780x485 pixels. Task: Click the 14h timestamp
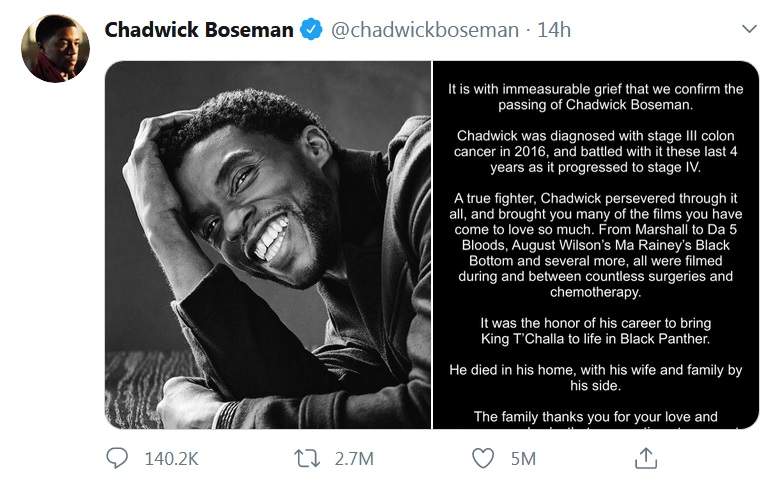coord(554,30)
